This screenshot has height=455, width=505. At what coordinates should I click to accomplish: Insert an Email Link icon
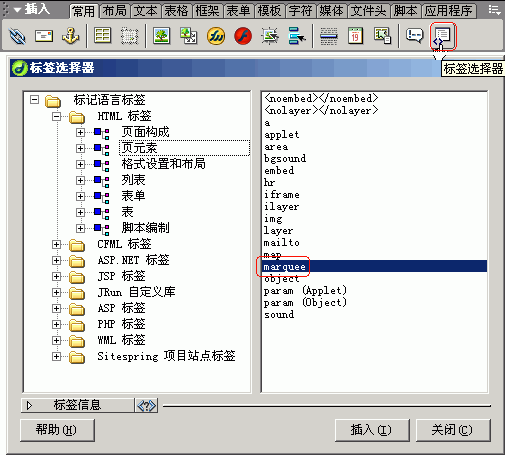coord(44,36)
